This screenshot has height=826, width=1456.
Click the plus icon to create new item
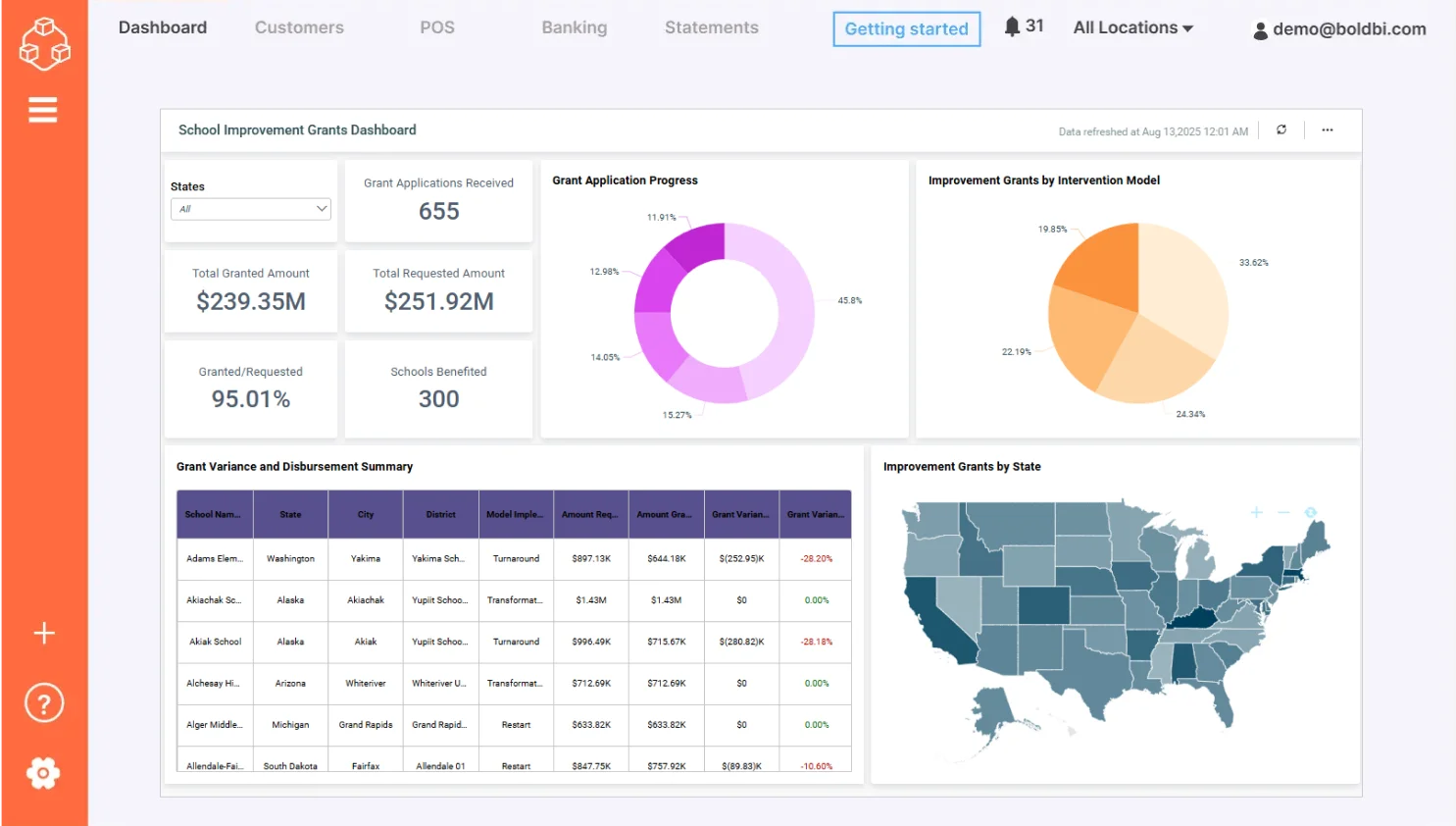[43, 633]
